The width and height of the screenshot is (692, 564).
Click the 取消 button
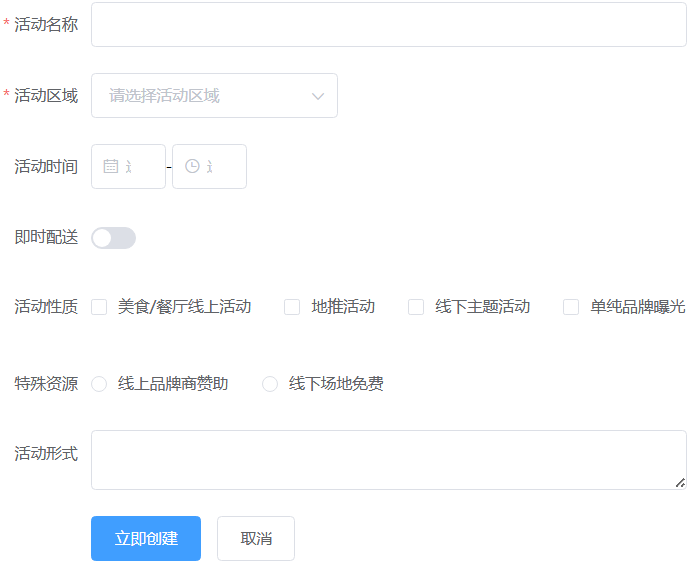coord(256,538)
